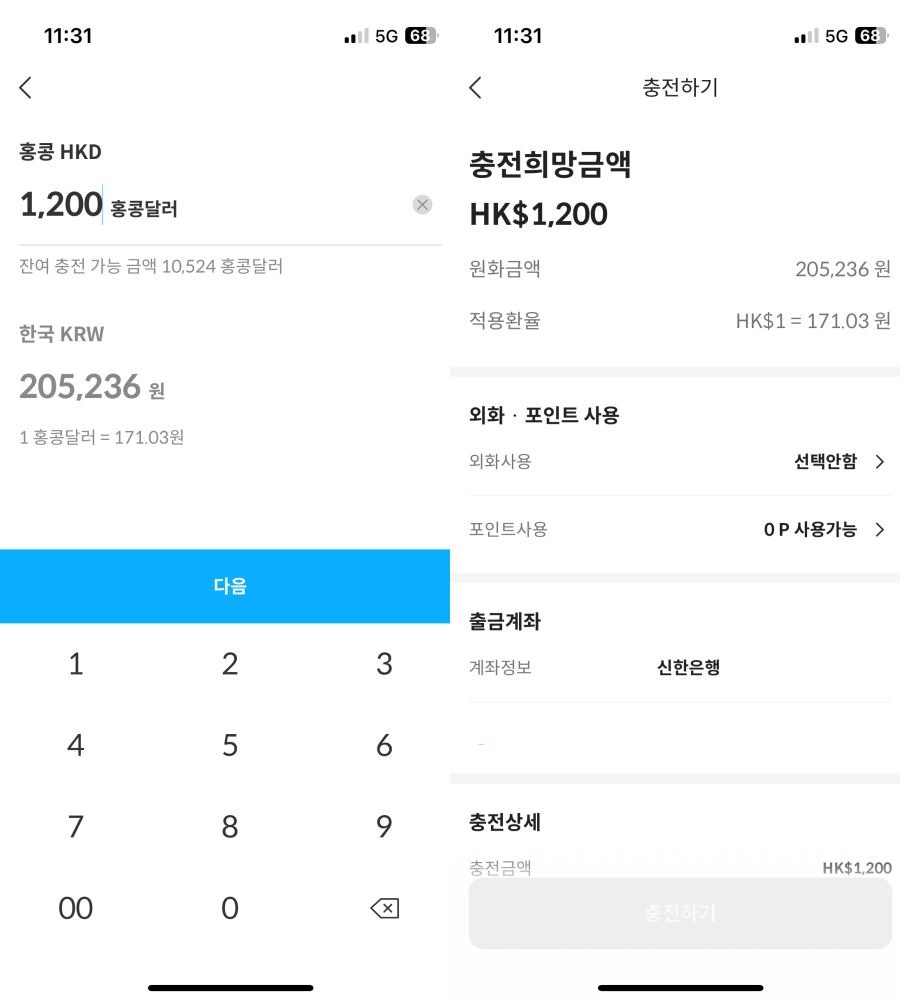The image size is (900, 1000).
Task: Tap the 00 key on the keypad
Action: [x=75, y=909]
